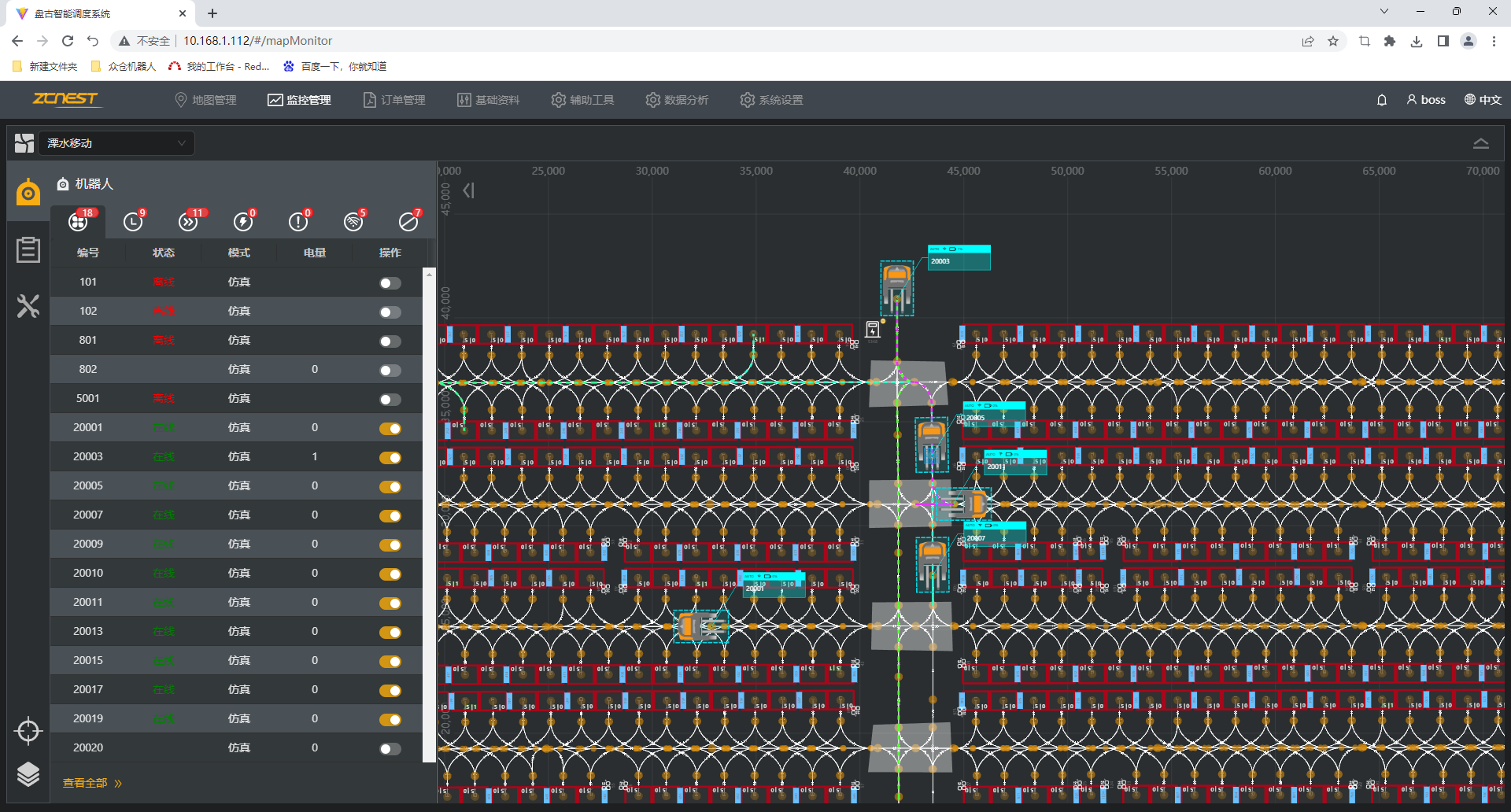Image resolution: width=1511 pixels, height=812 pixels.
Task: Enable robot 101 toggle
Action: [x=390, y=283]
